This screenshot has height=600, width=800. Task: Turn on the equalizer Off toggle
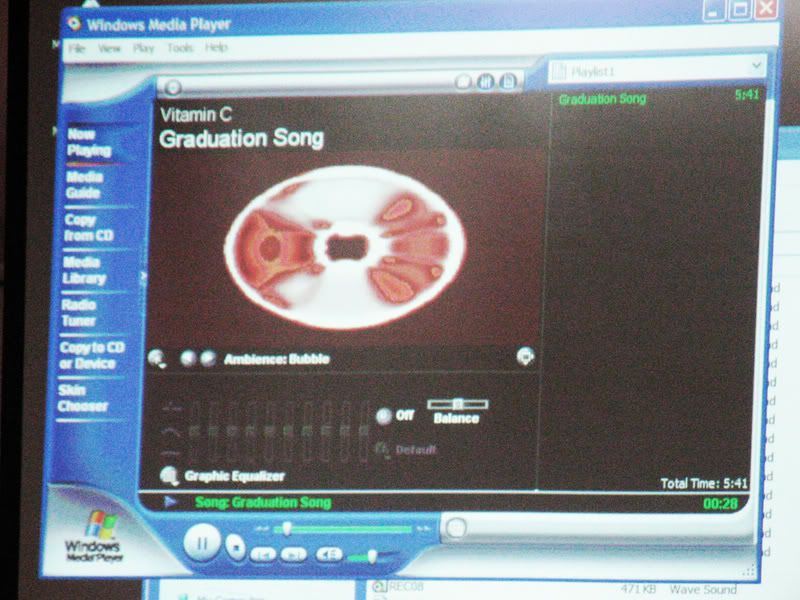(384, 416)
